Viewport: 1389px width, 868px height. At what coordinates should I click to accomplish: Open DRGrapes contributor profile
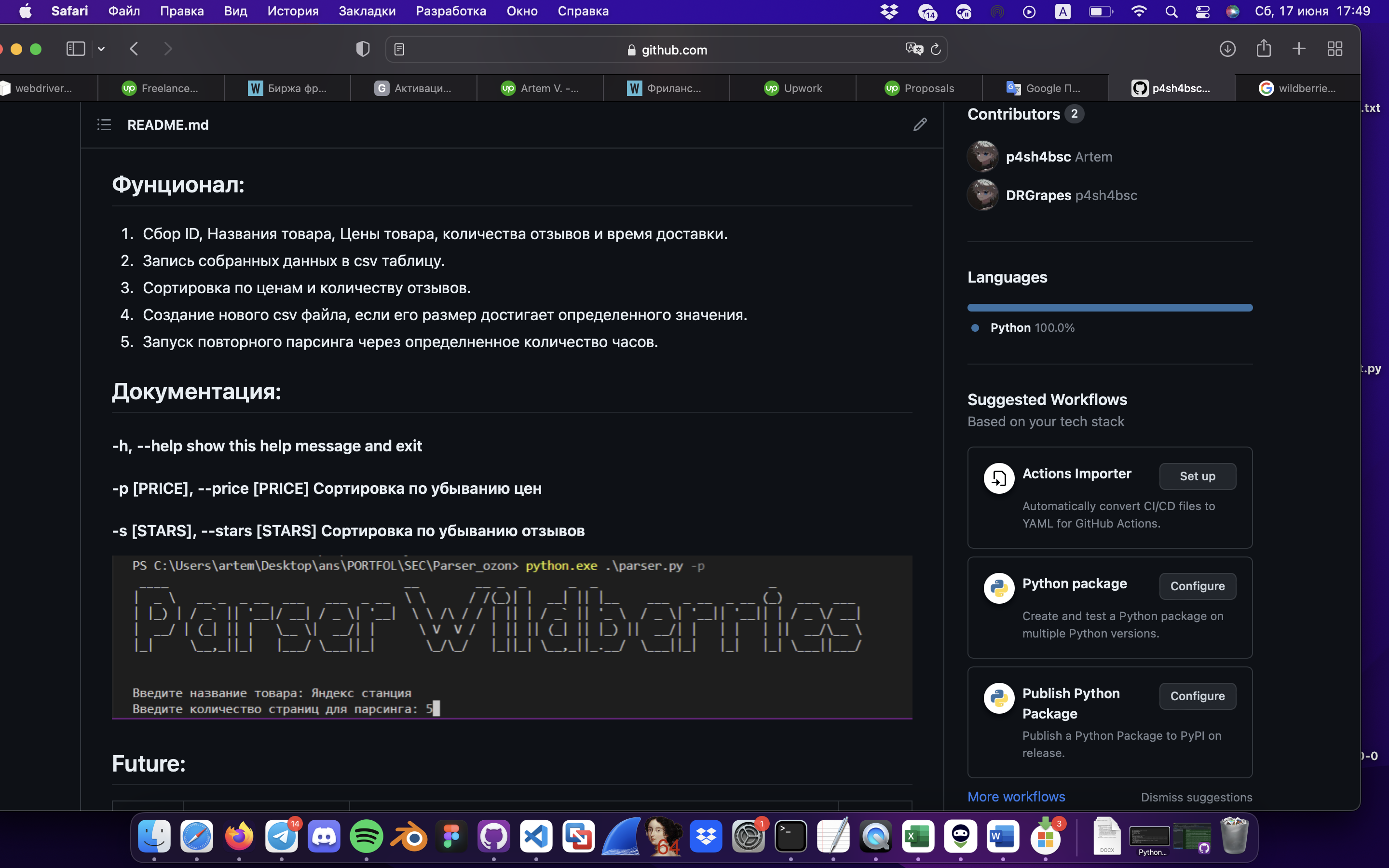pos(1038,195)
